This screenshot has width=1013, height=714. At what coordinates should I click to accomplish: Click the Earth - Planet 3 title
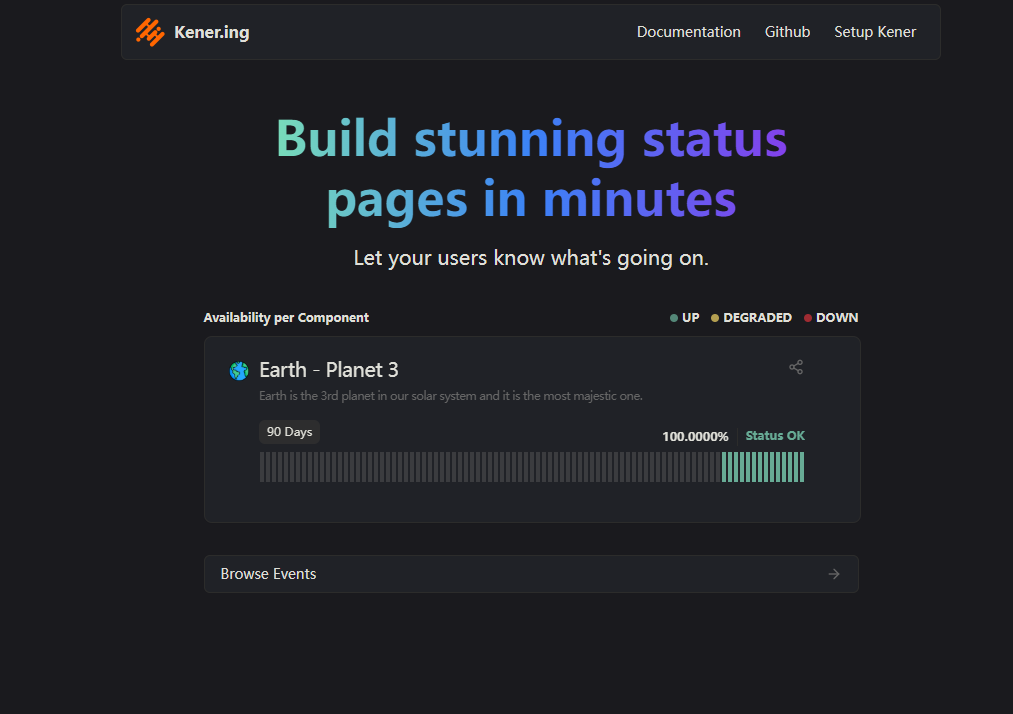click(x=329, y=370)
